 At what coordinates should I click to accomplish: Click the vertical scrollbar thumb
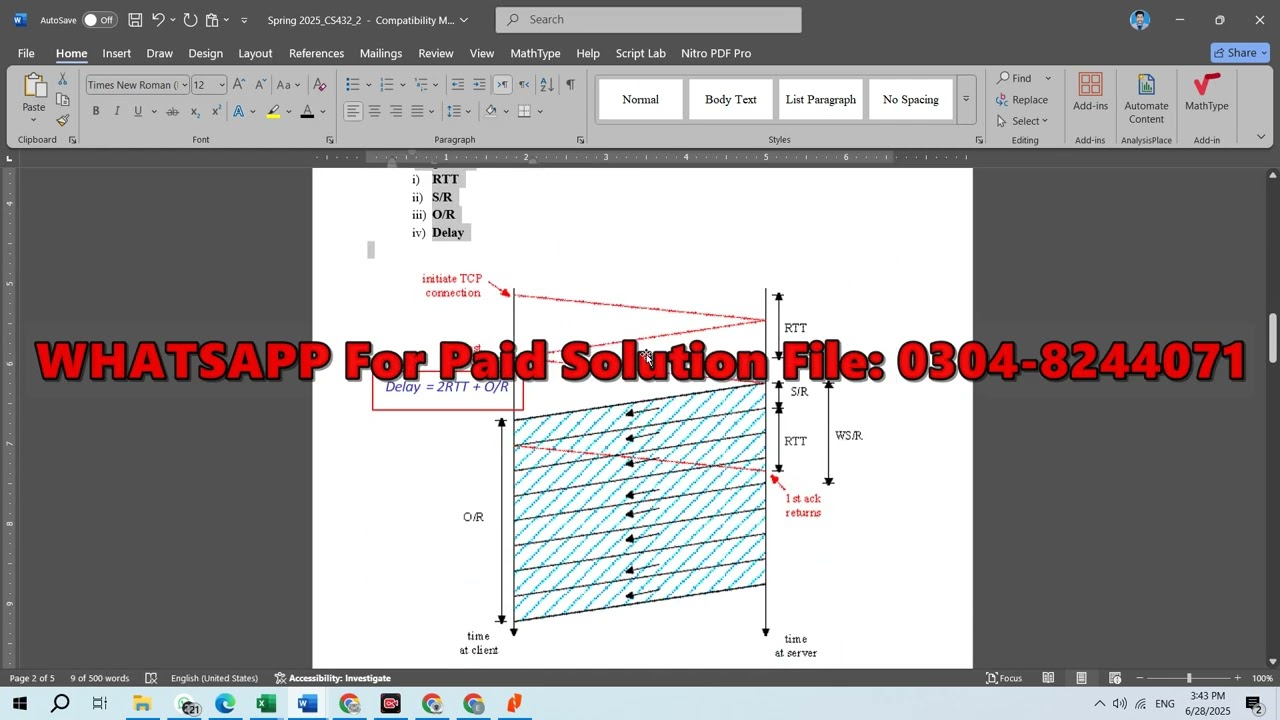click(1273, 339)
